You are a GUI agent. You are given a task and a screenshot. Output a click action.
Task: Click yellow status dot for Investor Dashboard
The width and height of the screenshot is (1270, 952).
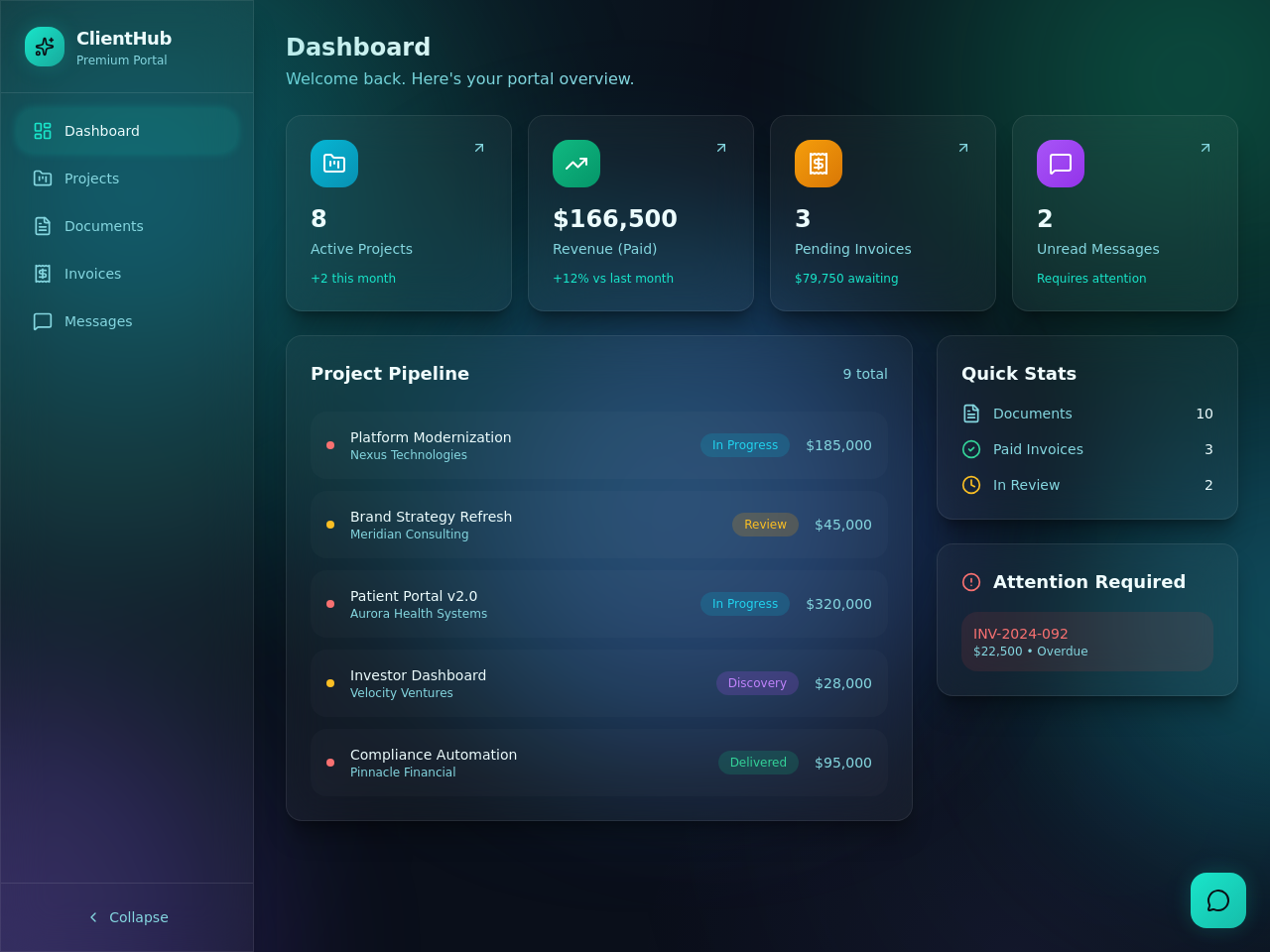pyautogui.click(x=330, y=683)
